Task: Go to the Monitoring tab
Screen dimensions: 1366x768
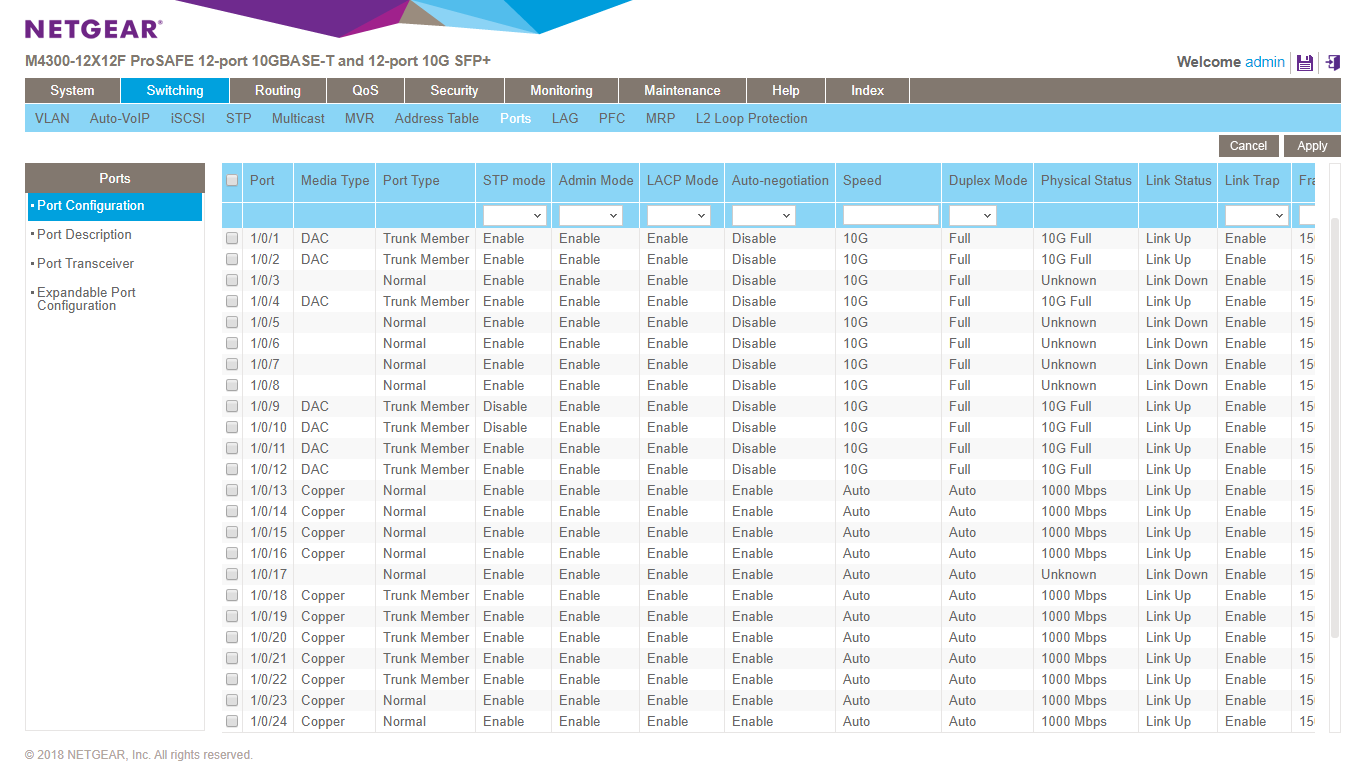Action: (561, 90)
